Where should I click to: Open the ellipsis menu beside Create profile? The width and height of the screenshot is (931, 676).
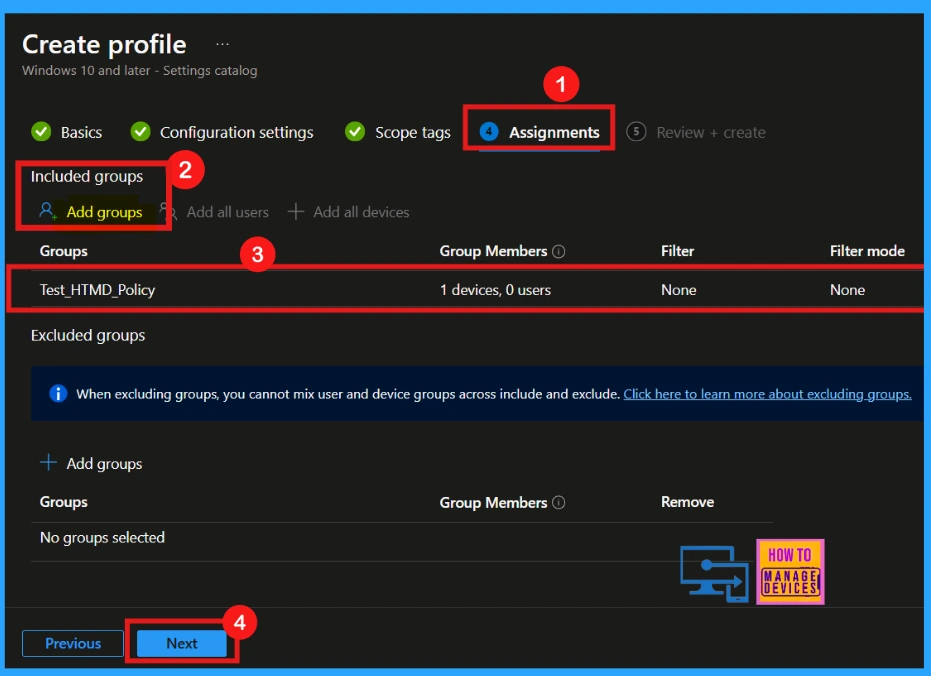pyautogui.click(x=222, y=45)
